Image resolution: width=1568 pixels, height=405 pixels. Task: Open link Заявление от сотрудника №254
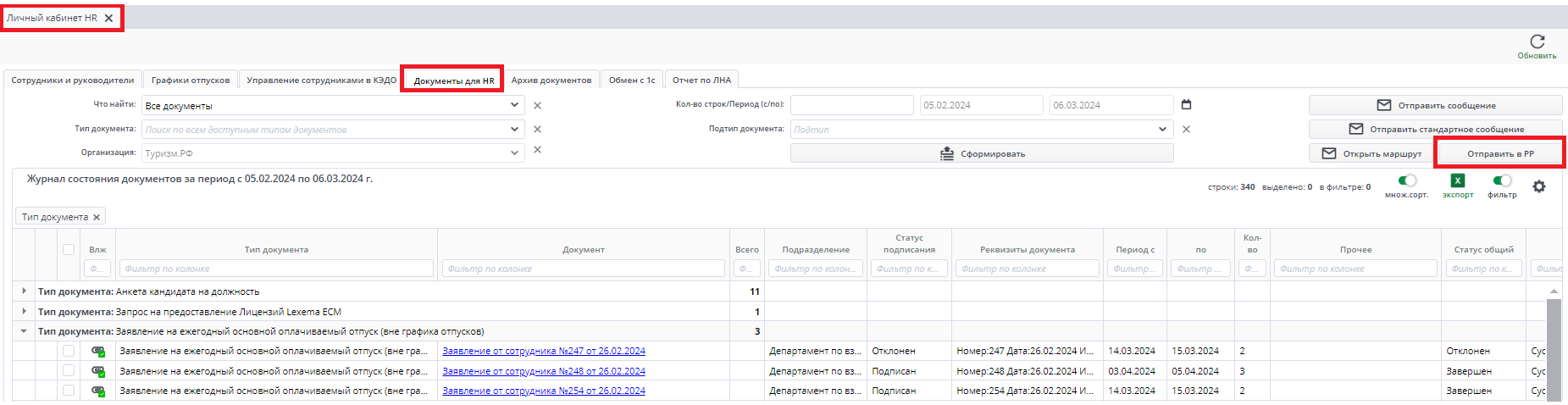point(543,391)
